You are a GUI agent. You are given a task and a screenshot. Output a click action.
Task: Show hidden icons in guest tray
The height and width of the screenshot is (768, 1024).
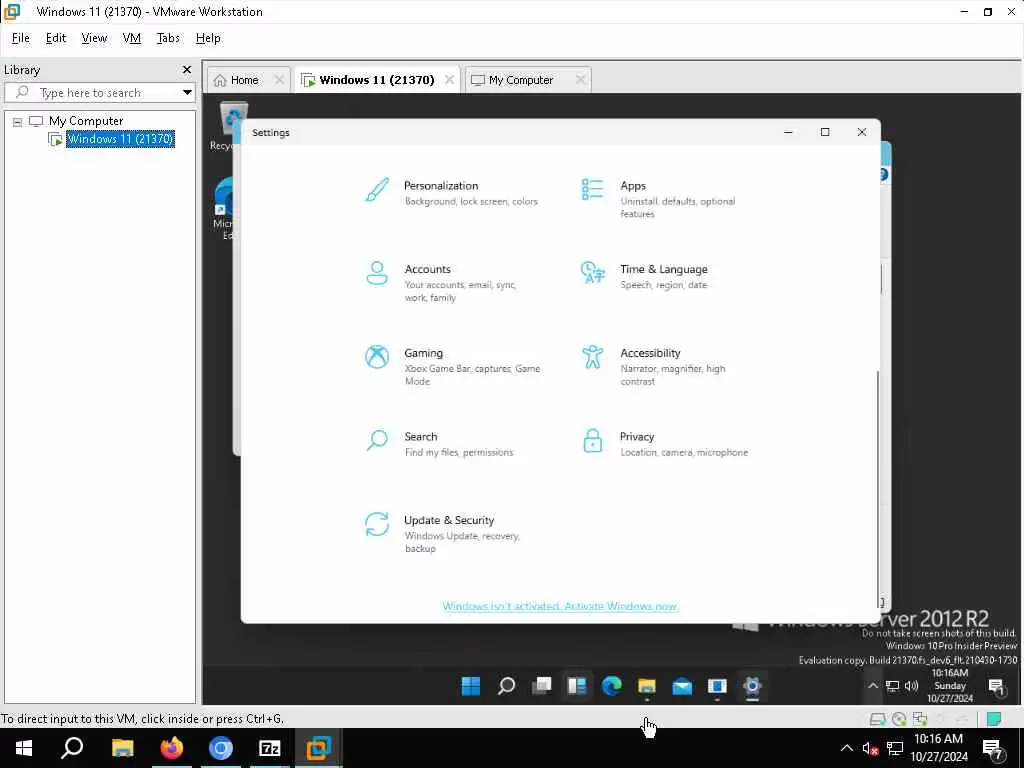[x=872, y=686]
